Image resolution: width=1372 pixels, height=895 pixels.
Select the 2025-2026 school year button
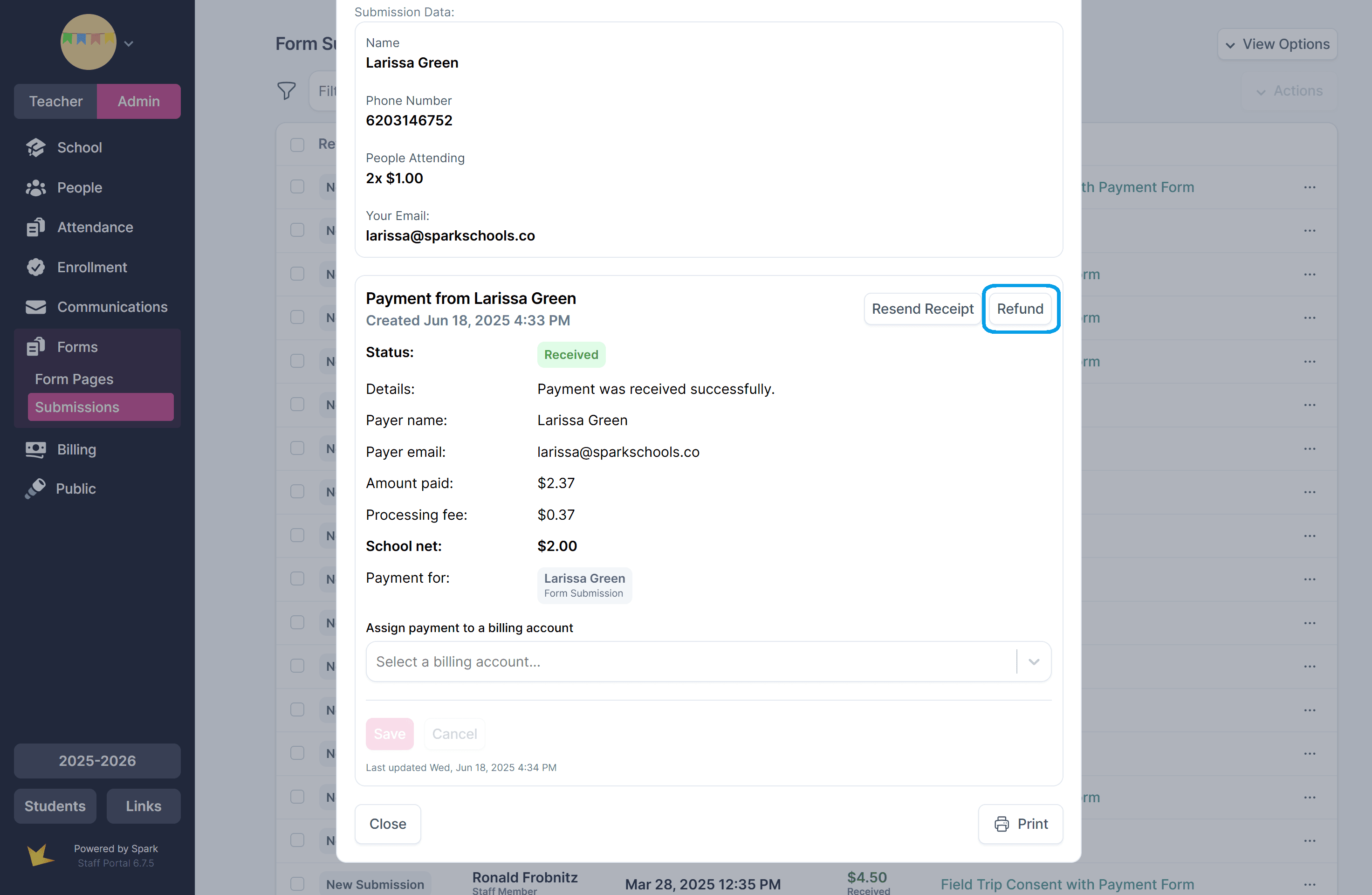[x=97, y=761]
